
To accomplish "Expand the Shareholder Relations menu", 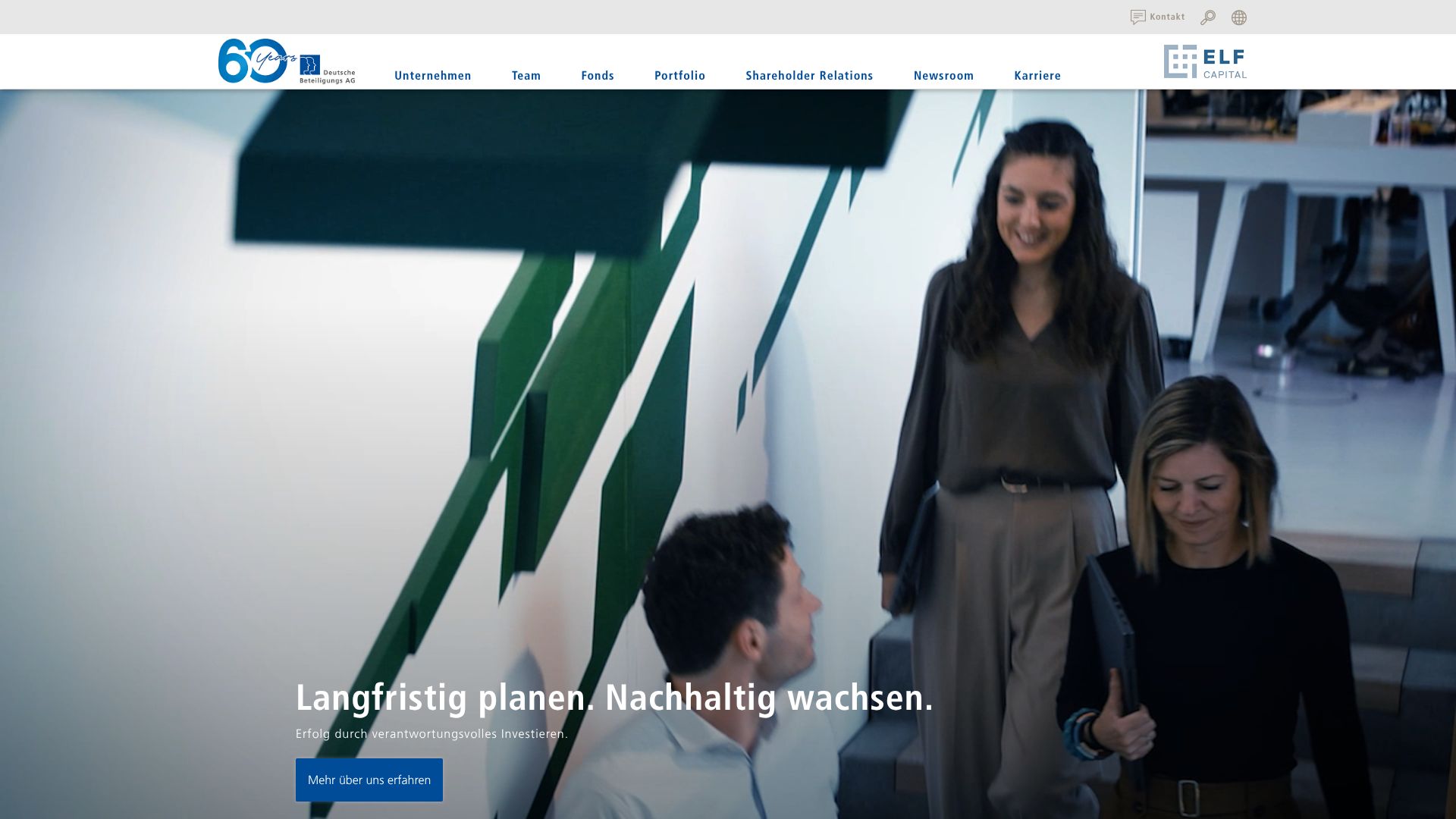I will (809, 75).
